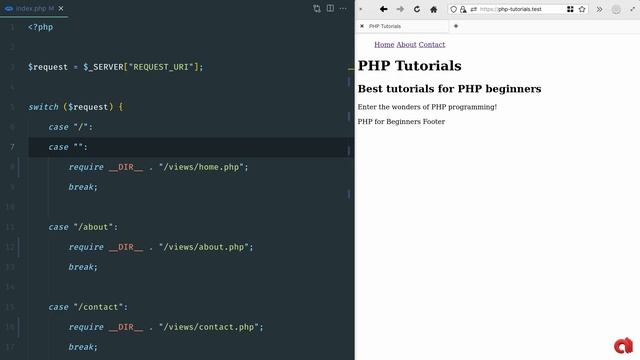
Task: Open the browser account avatar
Action: tap(616, 9)
